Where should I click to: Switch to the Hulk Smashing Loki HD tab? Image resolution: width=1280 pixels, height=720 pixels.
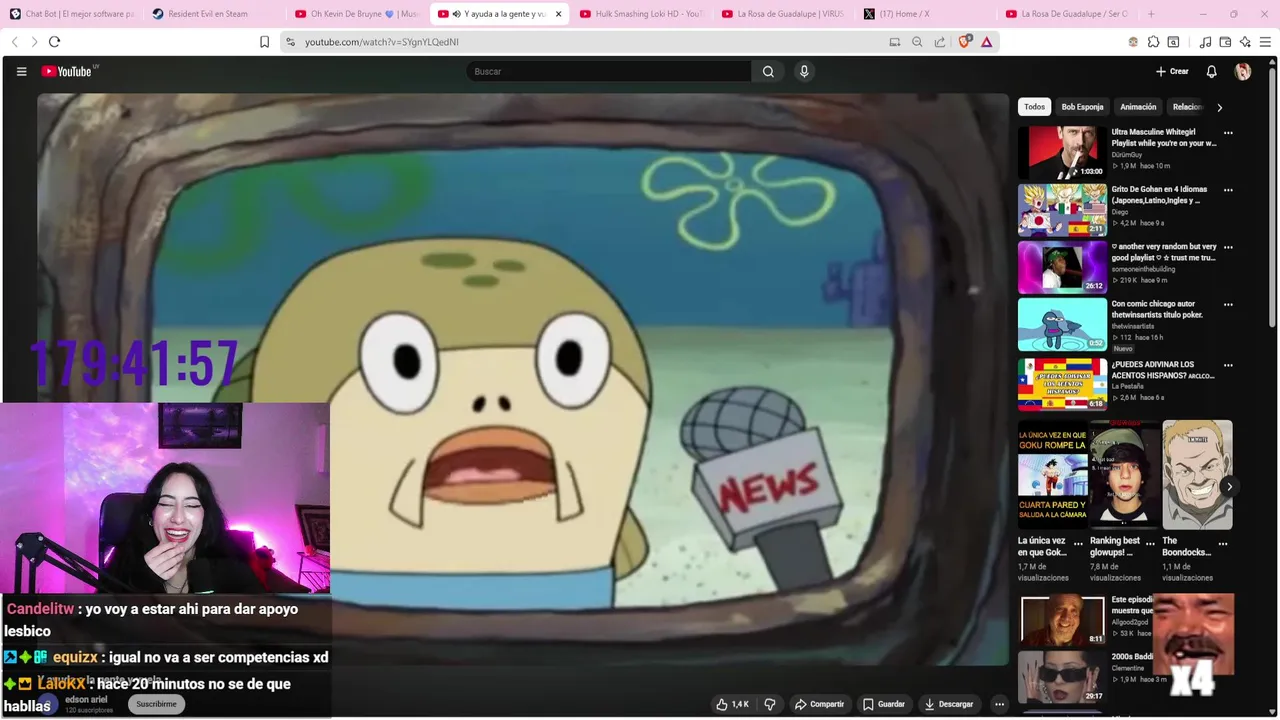(x=641, y=14)
